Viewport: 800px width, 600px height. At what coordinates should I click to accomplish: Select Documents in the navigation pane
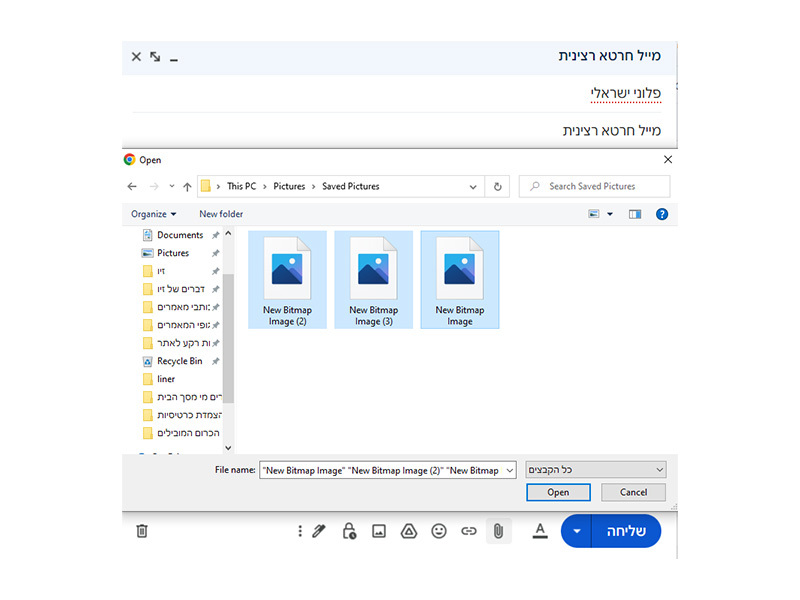(x=180, y=235)
